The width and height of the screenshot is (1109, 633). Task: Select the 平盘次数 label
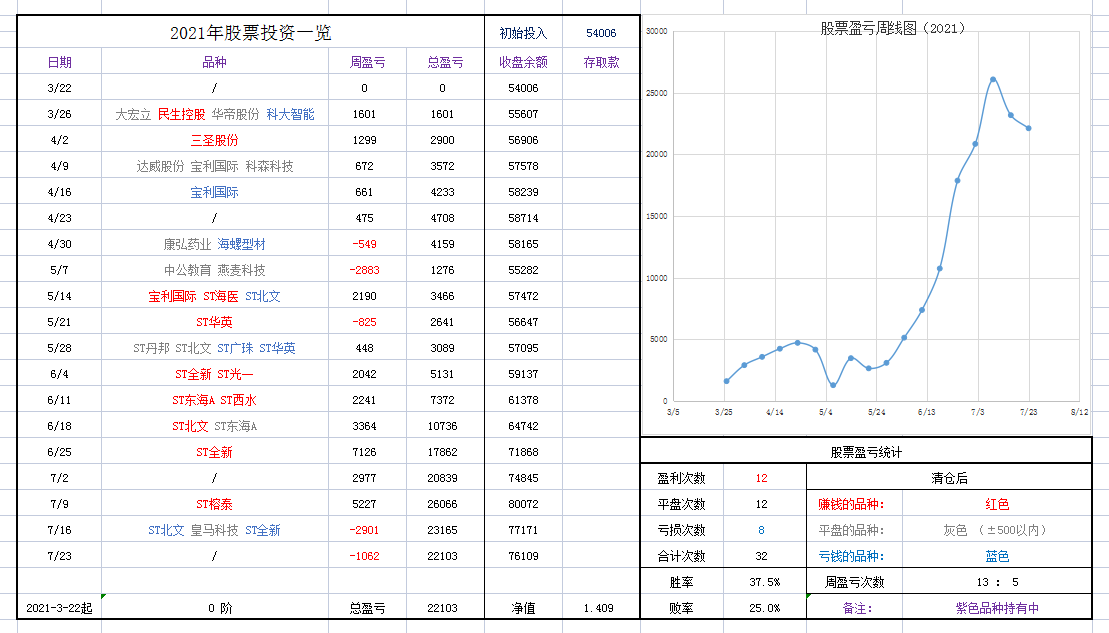pos(681,504)
